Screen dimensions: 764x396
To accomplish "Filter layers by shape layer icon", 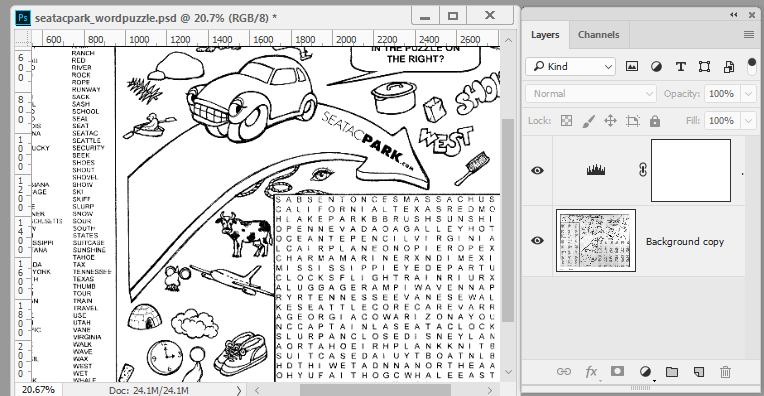I will pos(704,67).
